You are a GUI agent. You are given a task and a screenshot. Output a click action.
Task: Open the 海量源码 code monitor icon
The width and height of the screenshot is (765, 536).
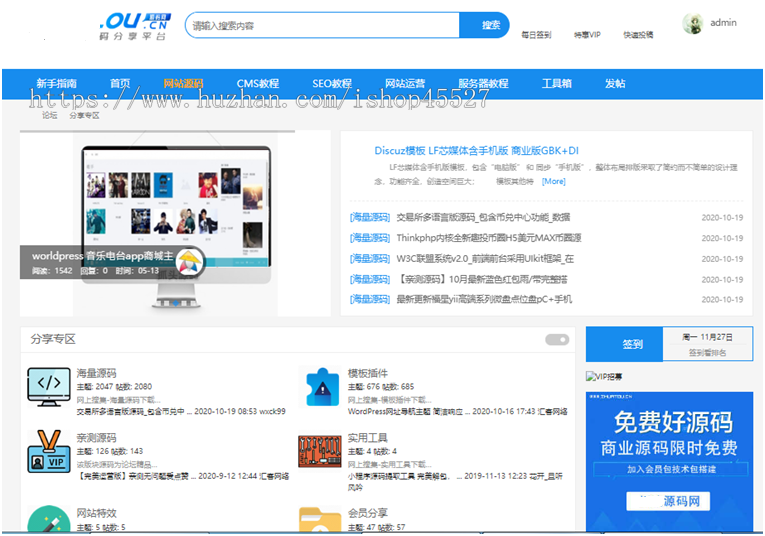(49, 387)
